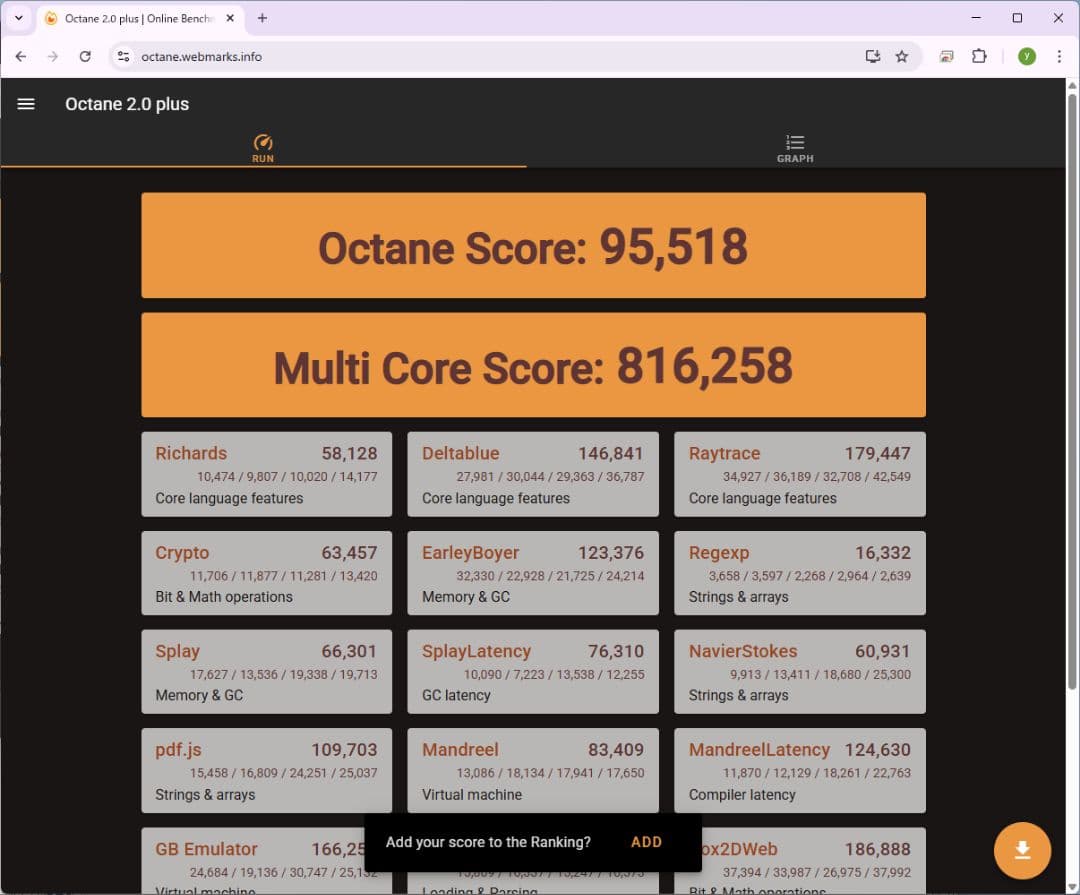Bookmark the page using the star icon
This screenshot has width=1080, height=895.
tap(901, 57)
